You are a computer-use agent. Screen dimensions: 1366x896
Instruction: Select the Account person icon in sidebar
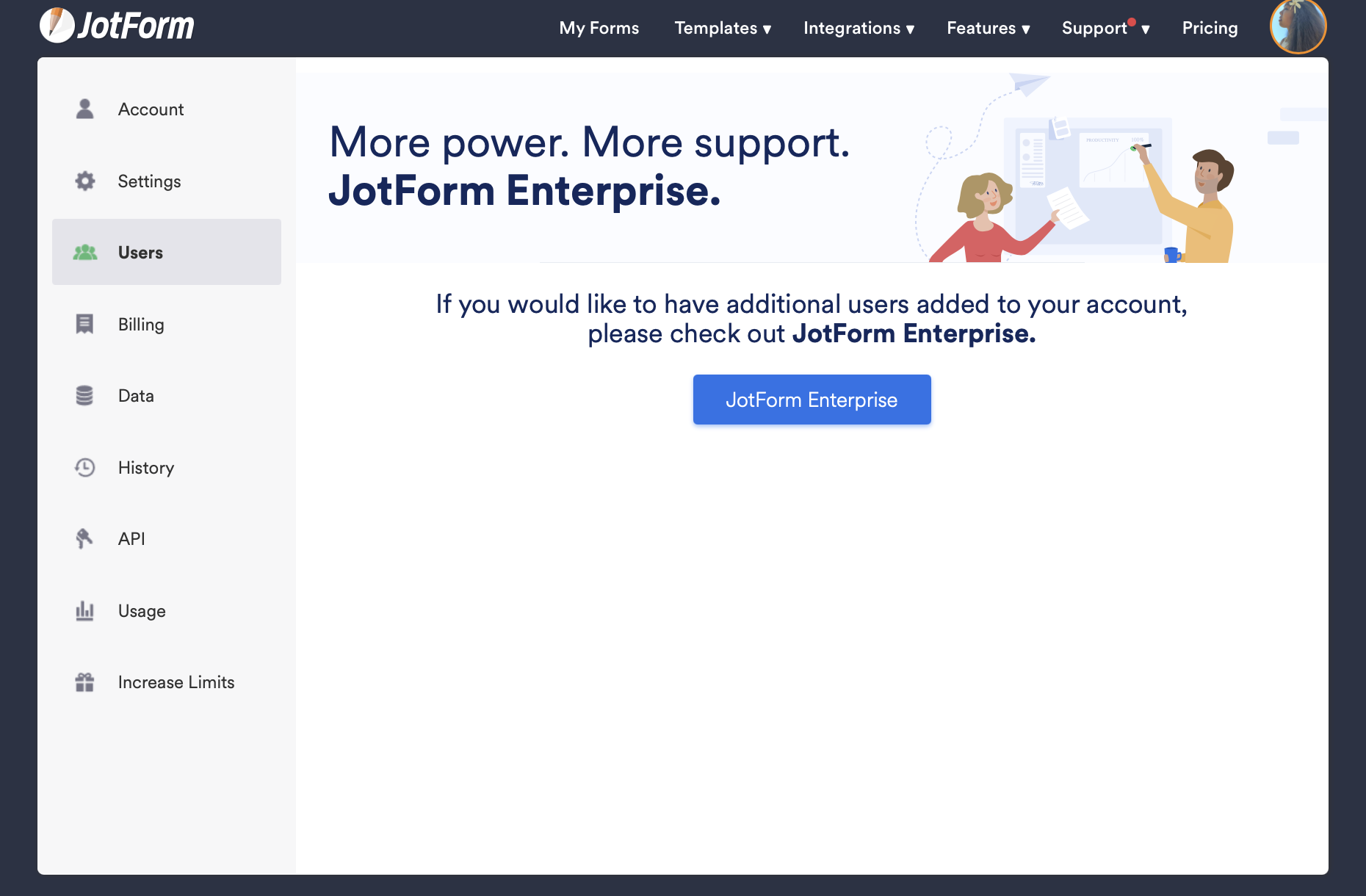pyautogui.click(x=84, y=109)
